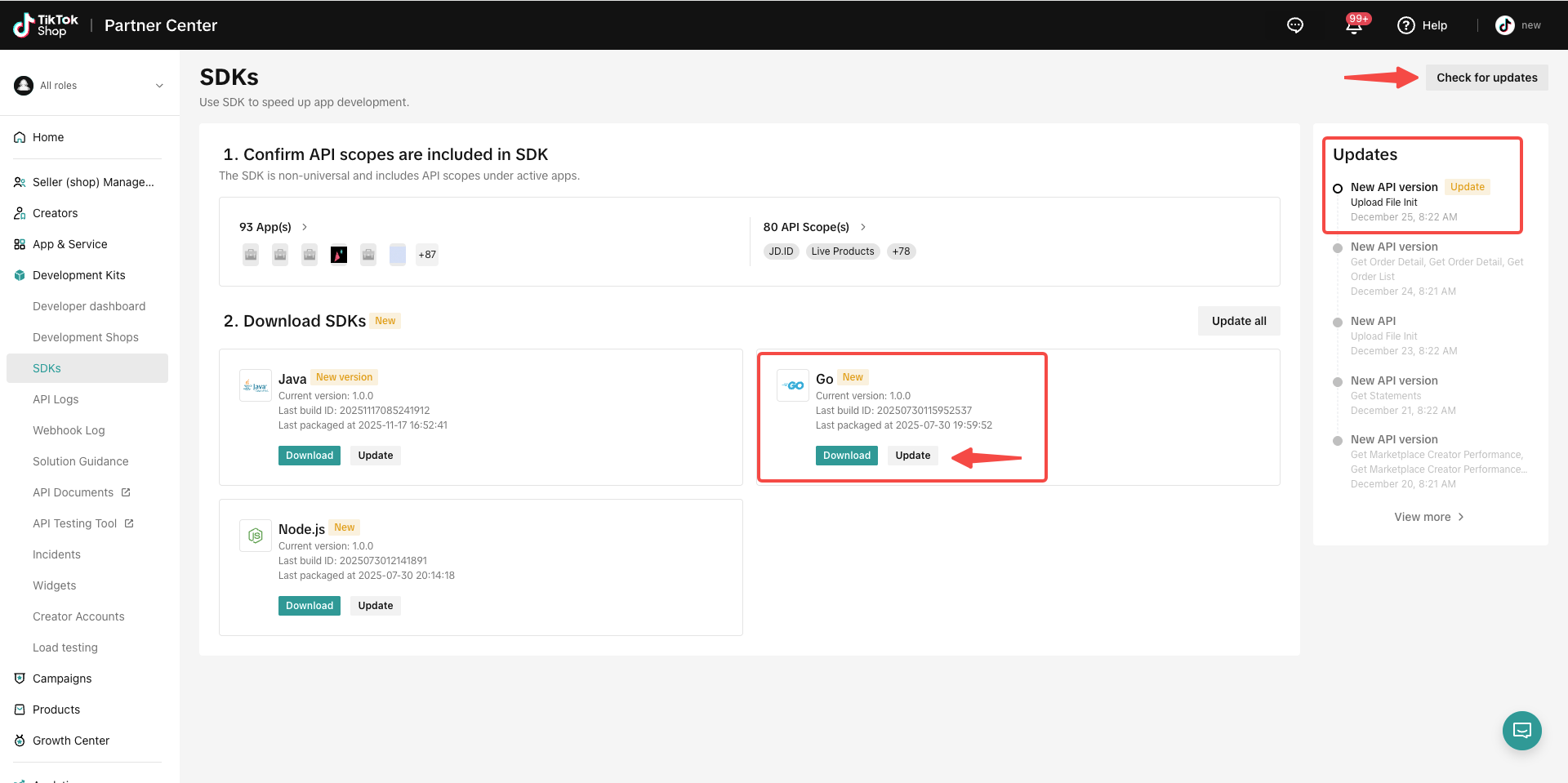Image resolution: width=1568 pixels, height=783 pixels.
Task: Click the Java logo icon
Action: coord(256,385)
